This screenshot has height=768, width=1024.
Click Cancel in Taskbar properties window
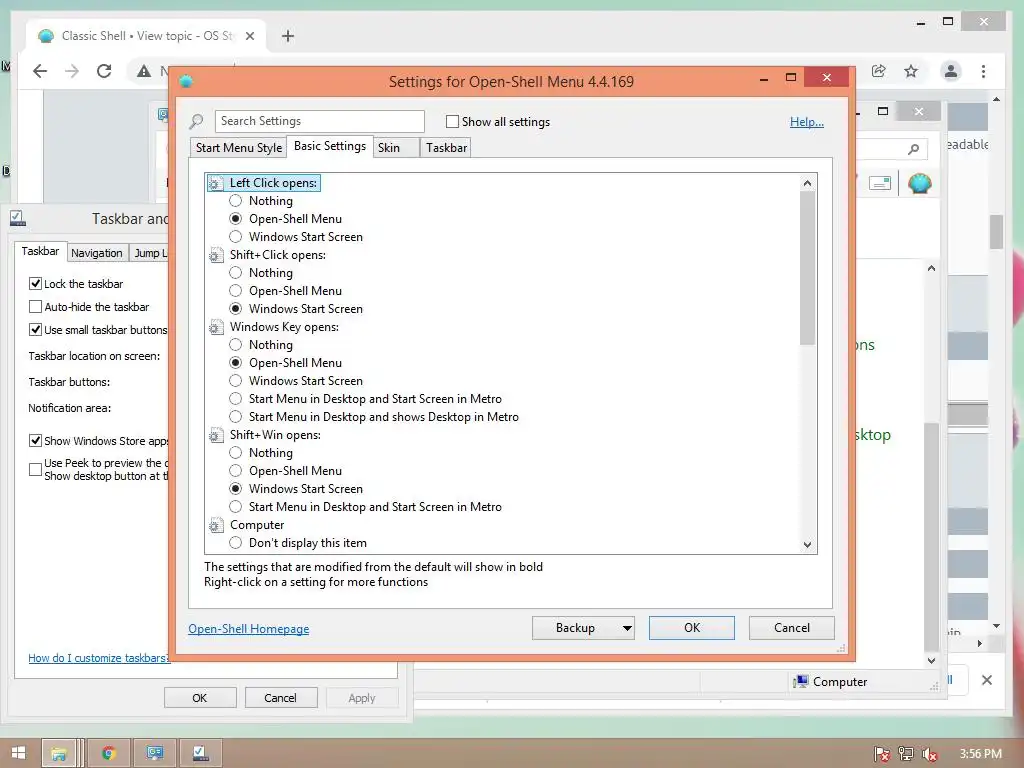[280, 698]
